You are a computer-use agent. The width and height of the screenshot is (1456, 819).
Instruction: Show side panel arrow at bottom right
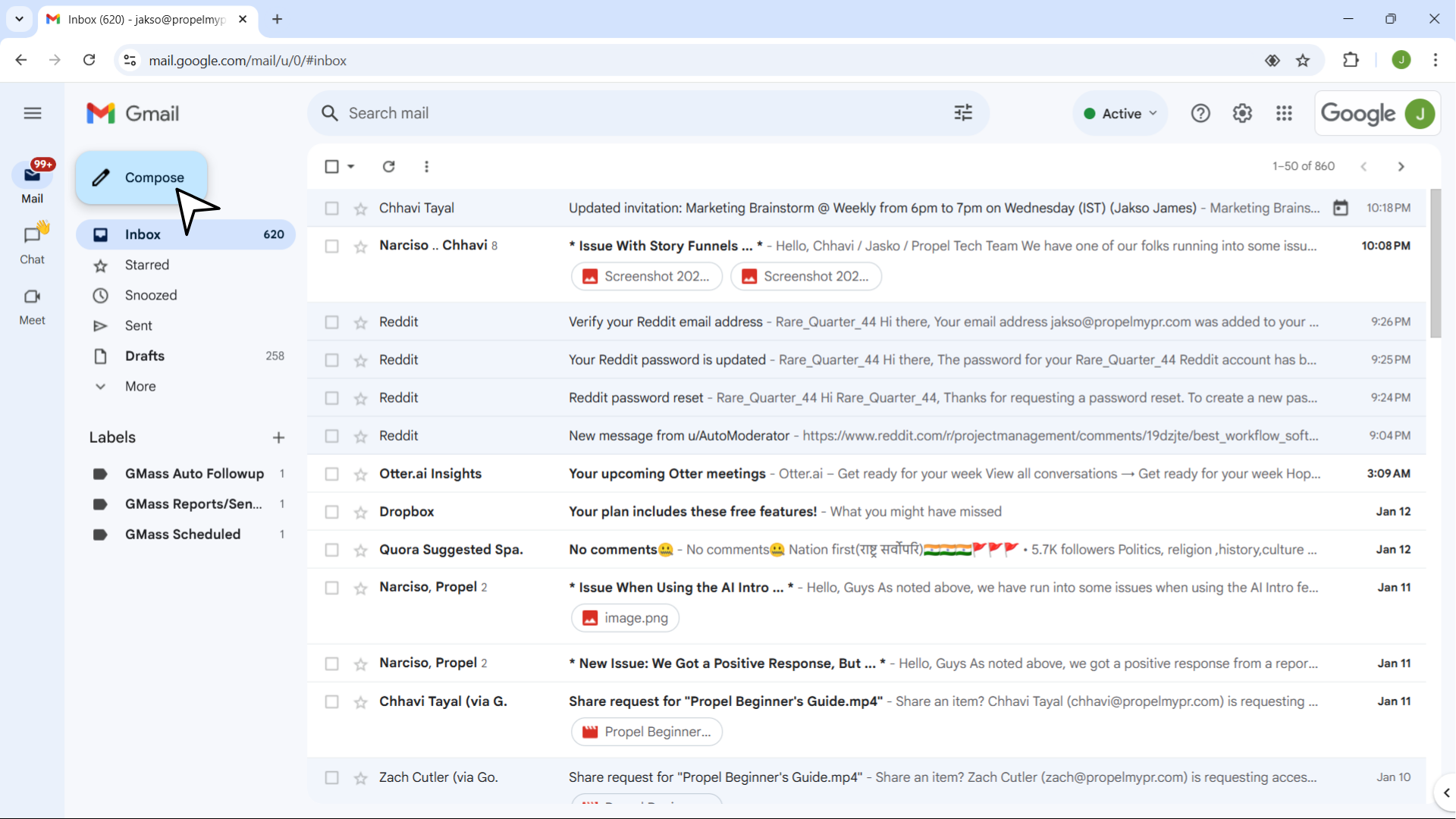[x=1446, y=792]
